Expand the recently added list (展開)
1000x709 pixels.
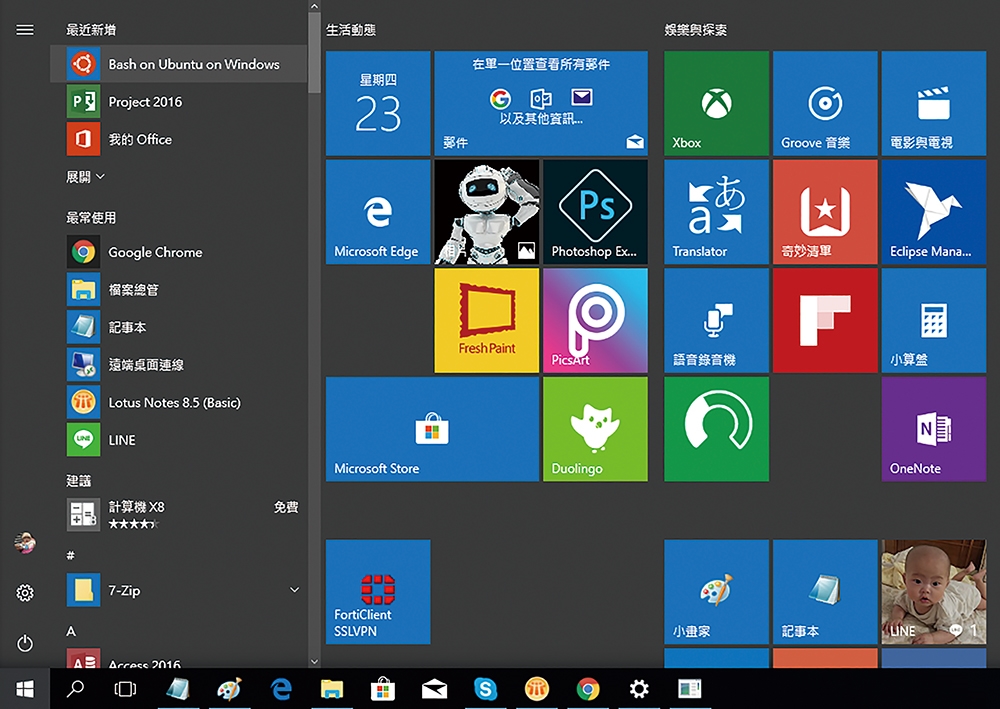[x=85, y=177]
